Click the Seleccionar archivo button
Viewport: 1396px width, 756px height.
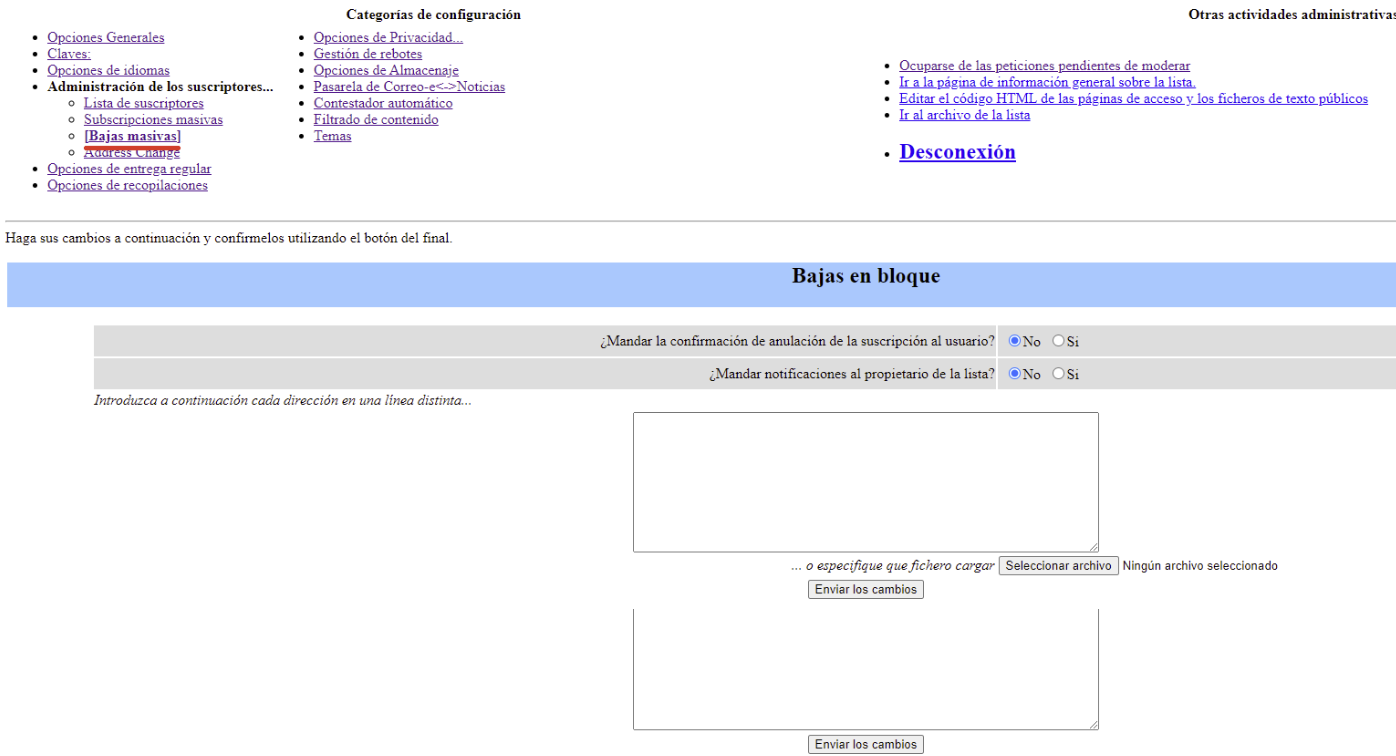[x=1058, y=566]
